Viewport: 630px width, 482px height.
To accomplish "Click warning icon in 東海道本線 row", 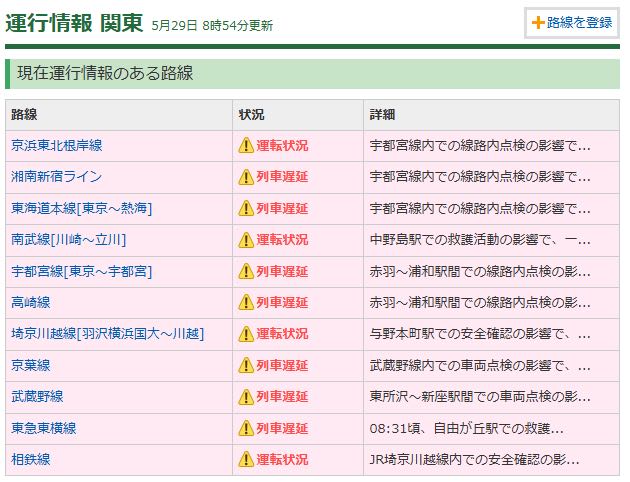I will 246,208.
